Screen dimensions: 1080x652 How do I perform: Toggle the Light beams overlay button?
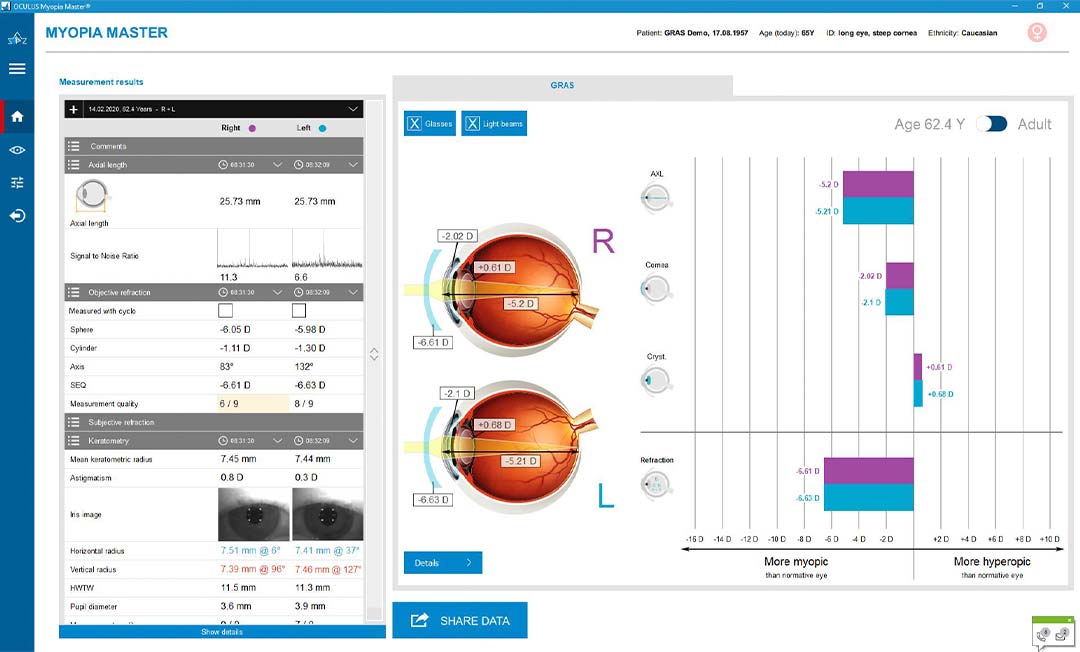pyautogui.click(x=494, y=124)
